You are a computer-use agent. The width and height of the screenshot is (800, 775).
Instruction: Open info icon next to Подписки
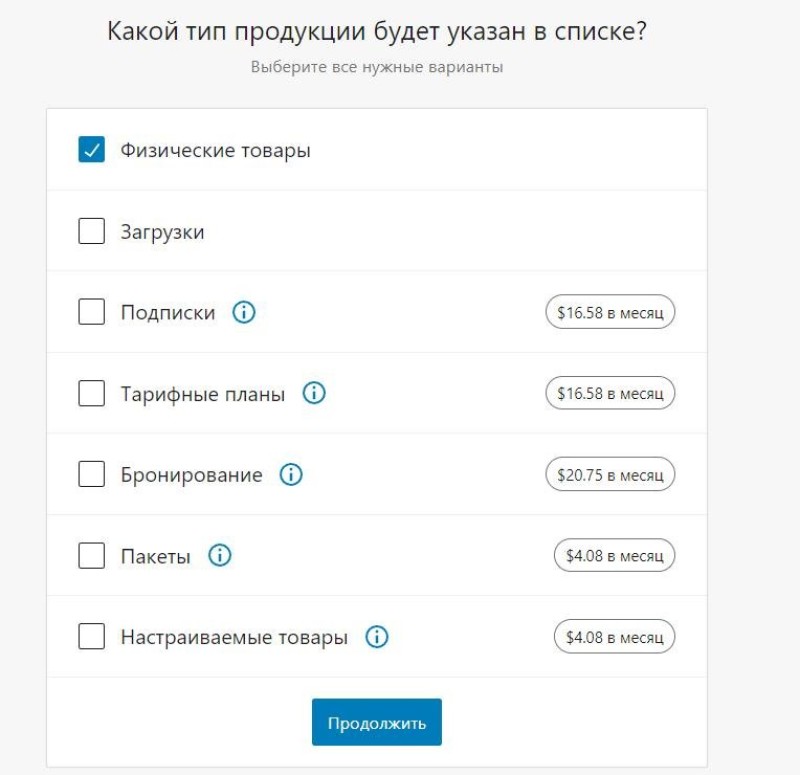pyautogui.click(x=244, y=312)
